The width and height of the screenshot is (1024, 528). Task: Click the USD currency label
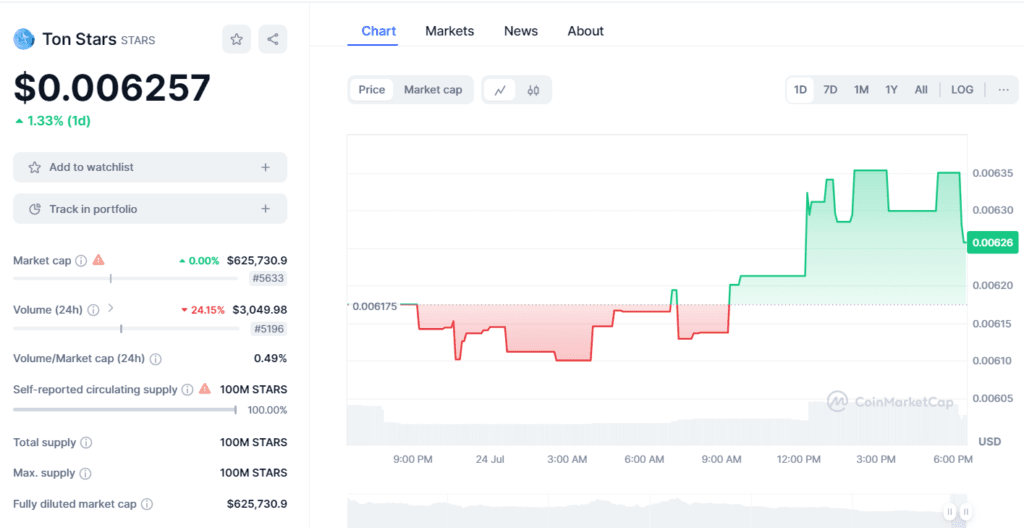[x=989, y=442]
